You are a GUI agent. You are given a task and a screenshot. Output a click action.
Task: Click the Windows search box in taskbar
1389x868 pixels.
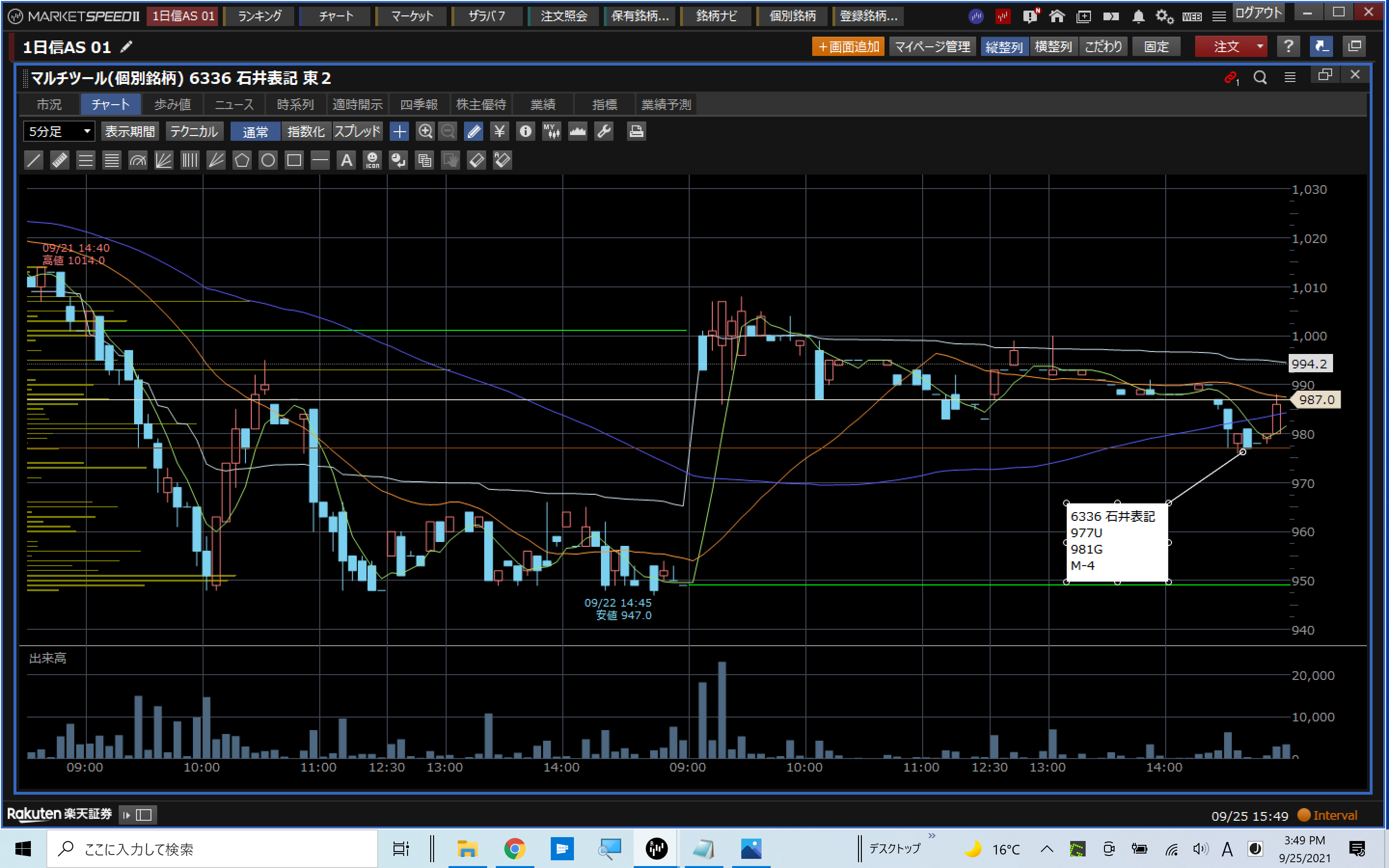(212, 849)
